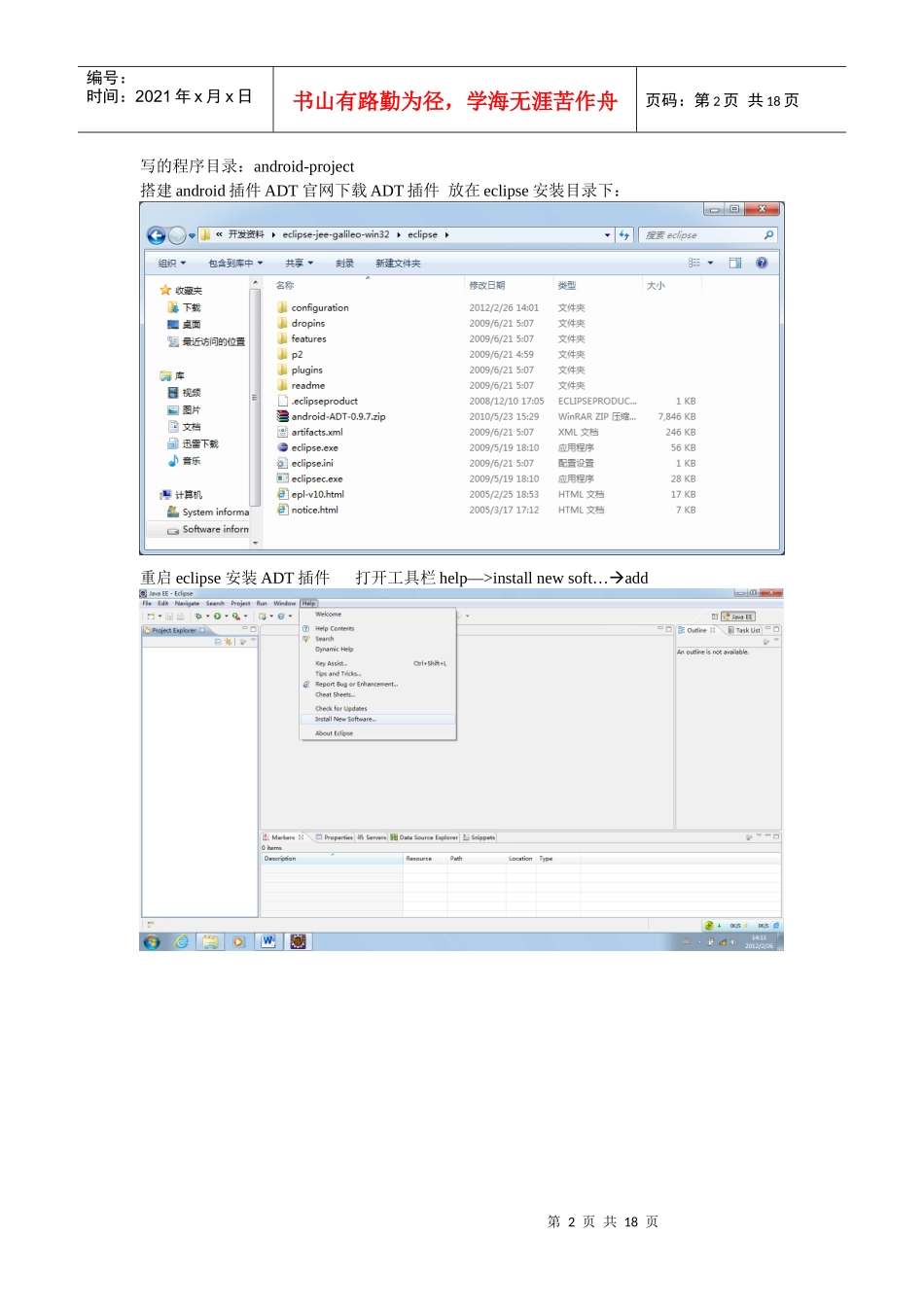Open the Windows Explorer taskbar icon
Screen dimensions: 924x1307
point(210,941)
